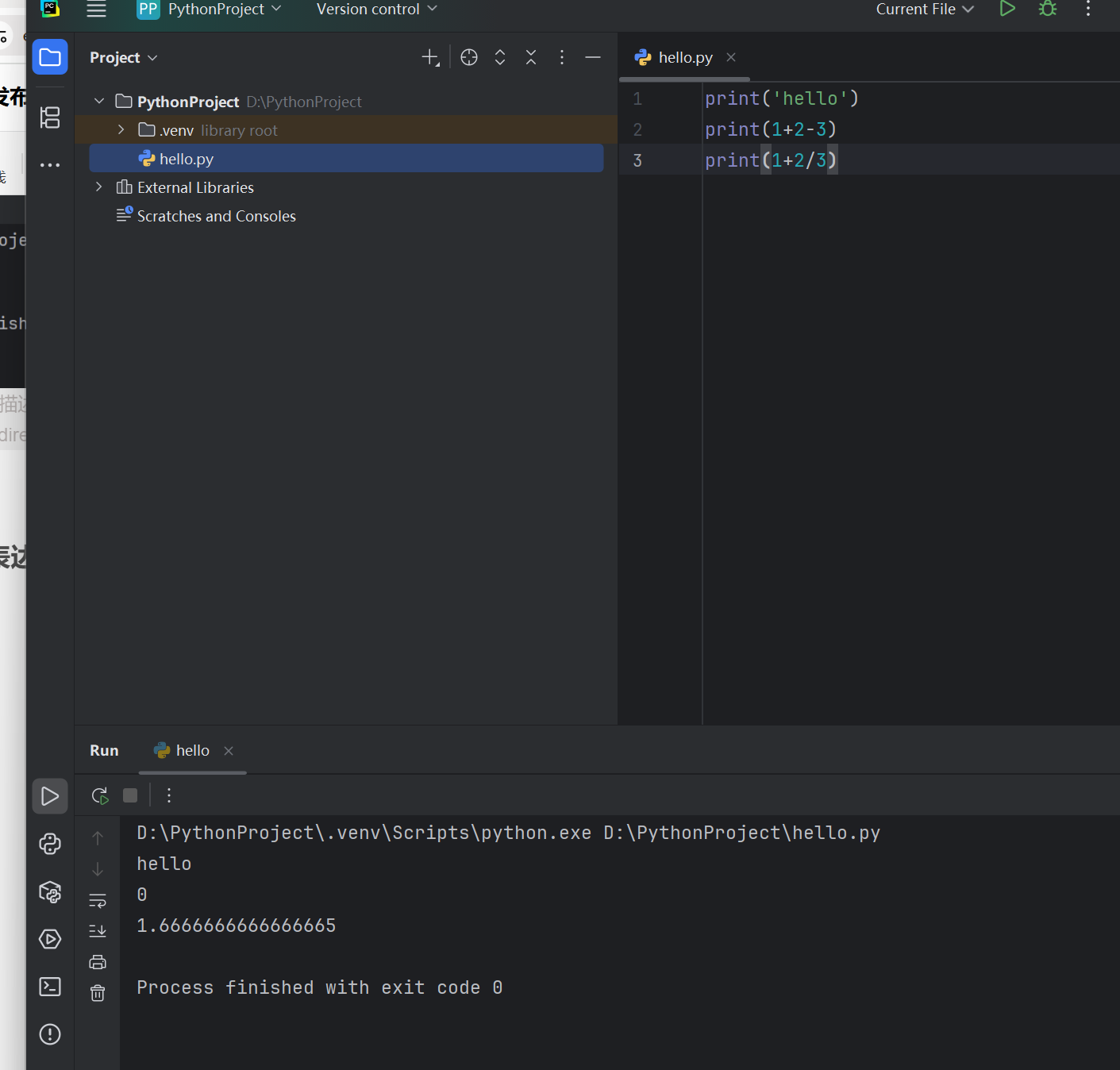Print the console output
Screen dimensions: 1120x1070
point(98,962)
